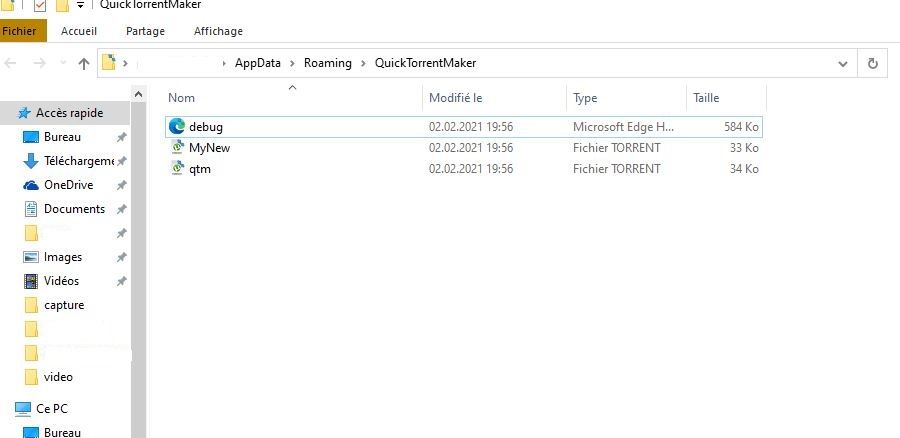Open the Fichier menu

point(19,31)
